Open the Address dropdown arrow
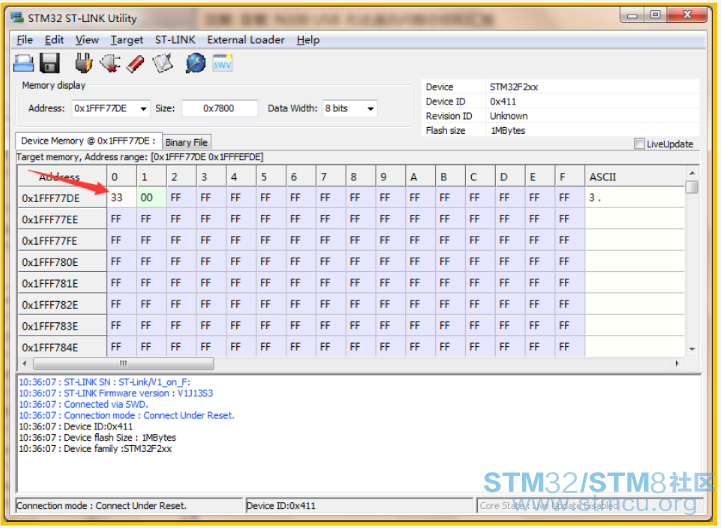 143,109
